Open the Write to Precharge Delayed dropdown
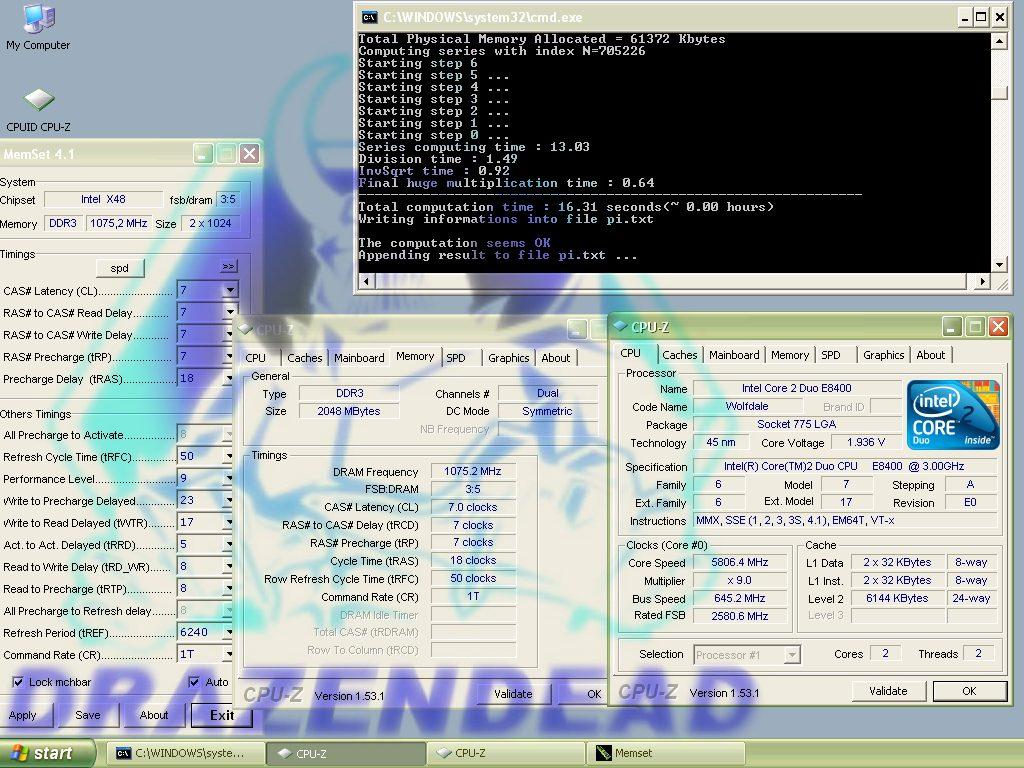This screenshot has width=1024, height=768. pyautogui.click(x=228, y=500)
